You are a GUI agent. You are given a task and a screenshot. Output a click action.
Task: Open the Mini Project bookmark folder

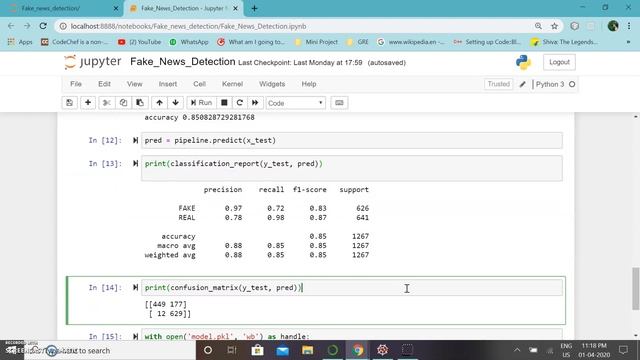pyautogui.click(x=316, y=42)
